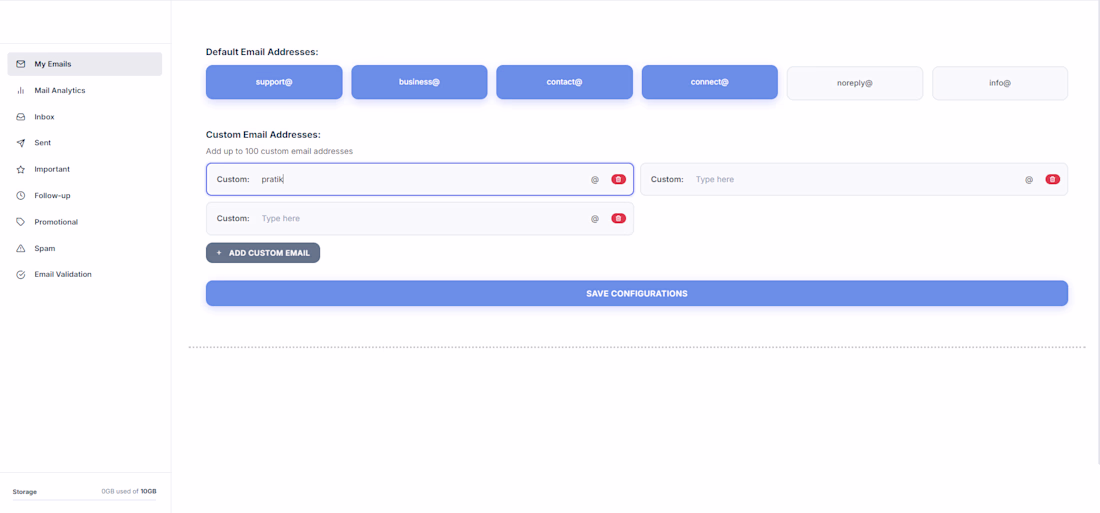Click the paper plane Sent icon
This screenshot has width=1100, height=513.
tap(21, 142)
